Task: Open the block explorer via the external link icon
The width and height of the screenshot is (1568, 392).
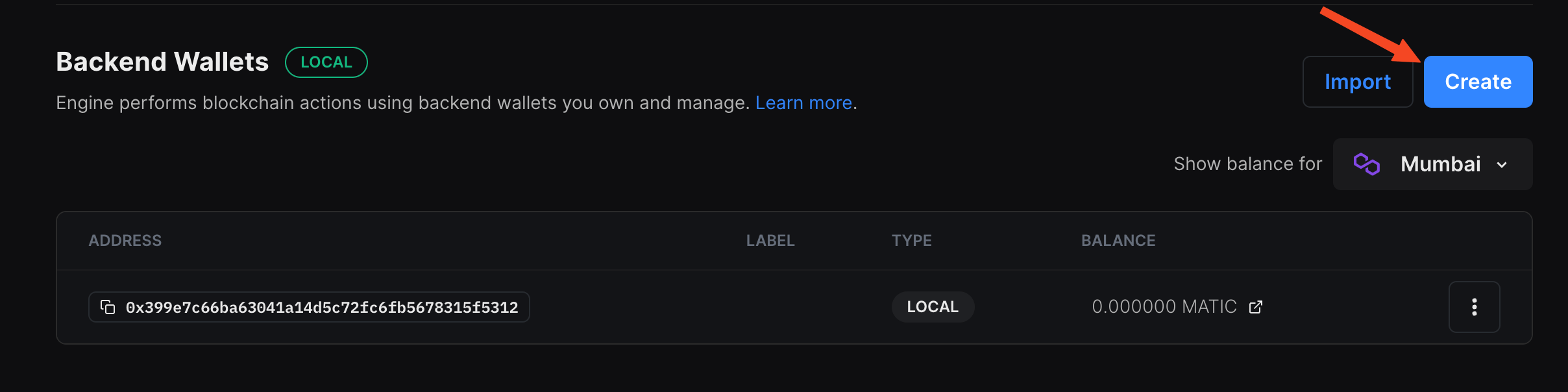Action: tap(1254, 306)
